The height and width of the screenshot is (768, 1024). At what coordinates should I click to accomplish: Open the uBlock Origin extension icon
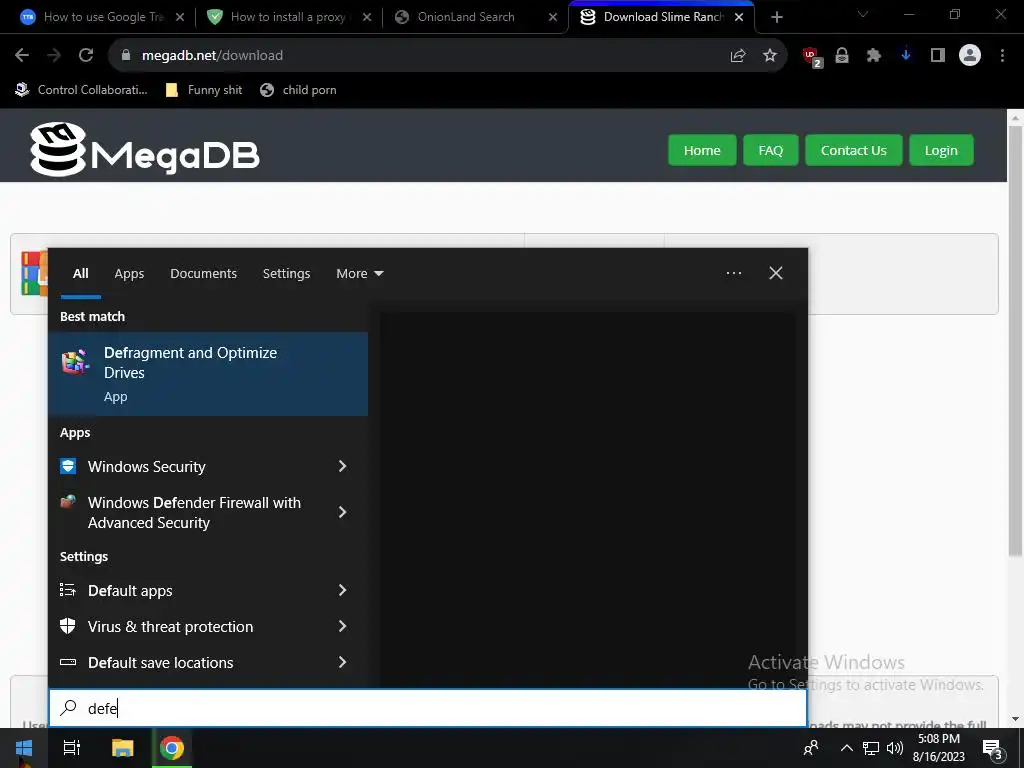pyautogui.click(x=812, y=56)
